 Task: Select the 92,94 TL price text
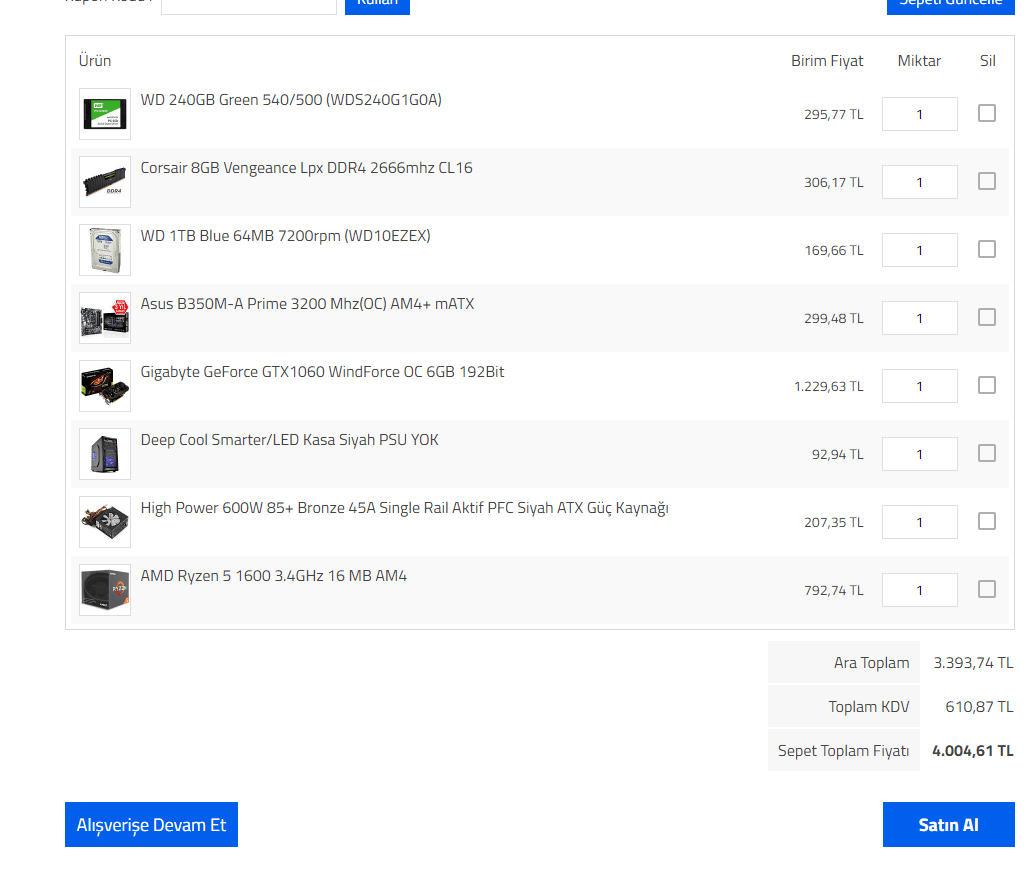(838, 455)
